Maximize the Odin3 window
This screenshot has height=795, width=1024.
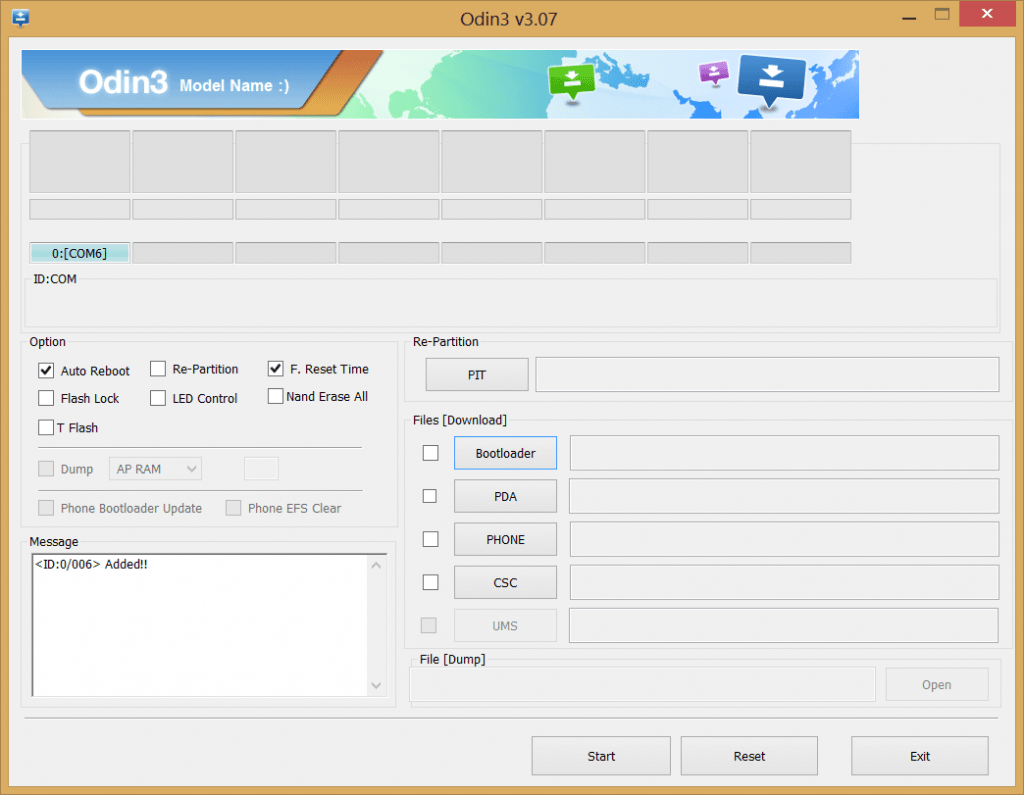coord(942,14)
